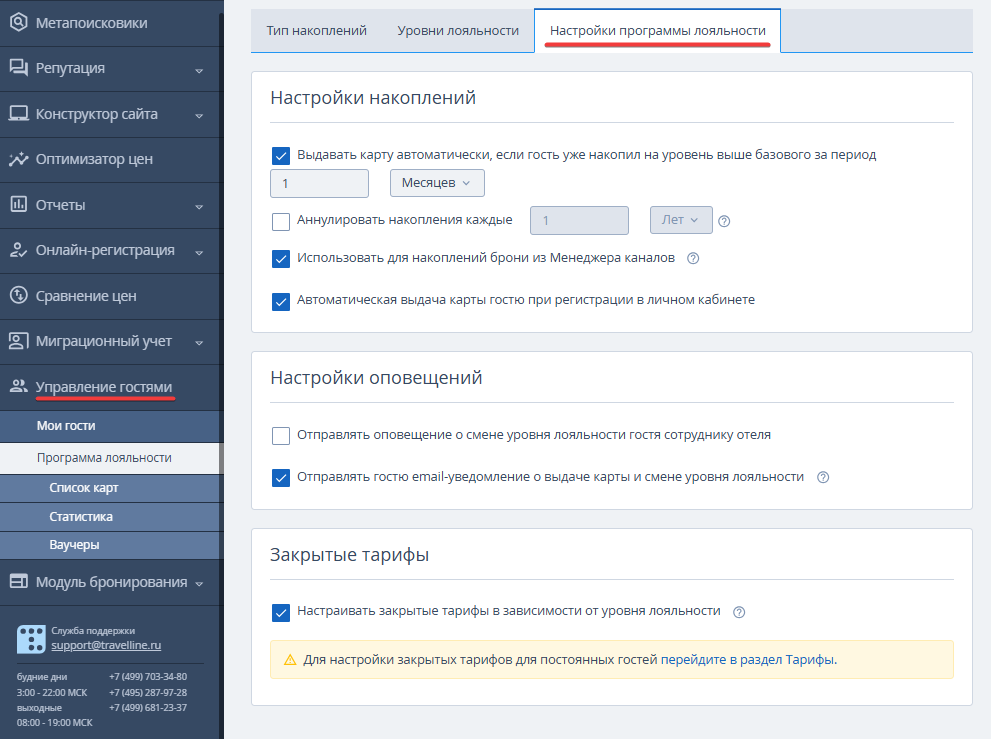Click the Конструктор сайта laptop icon
991x739 pixels.
pyautogui.click(x=18, y=114)
